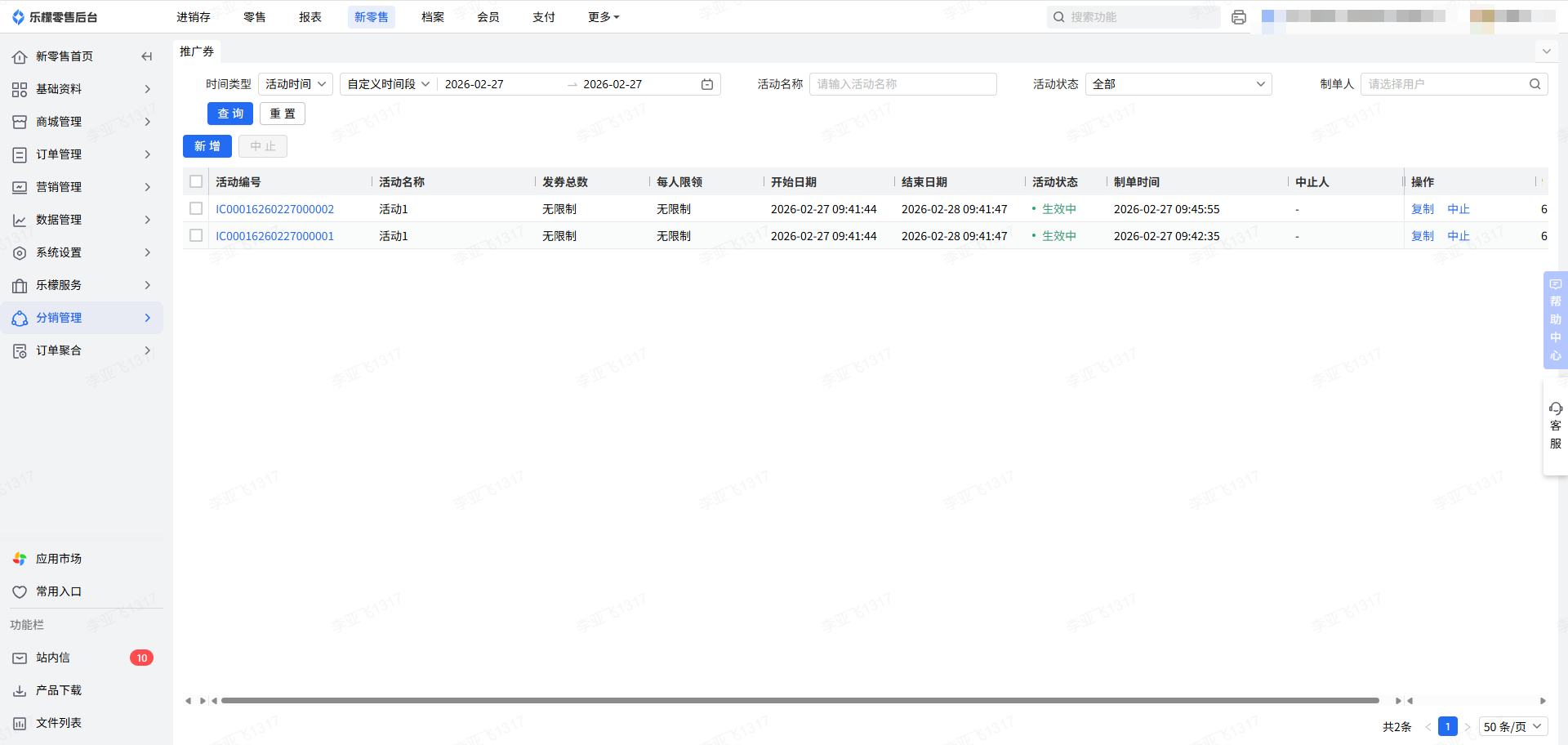Click the 系统设置 gear icon
Viewport: 1568px width, 745px height.
pos(20,252)
